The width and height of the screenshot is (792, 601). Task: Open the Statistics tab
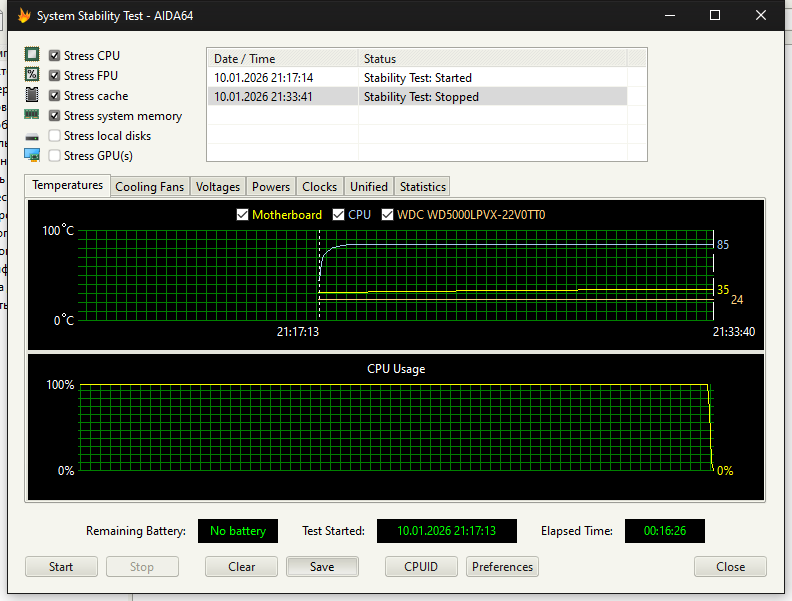coord(422,187)
